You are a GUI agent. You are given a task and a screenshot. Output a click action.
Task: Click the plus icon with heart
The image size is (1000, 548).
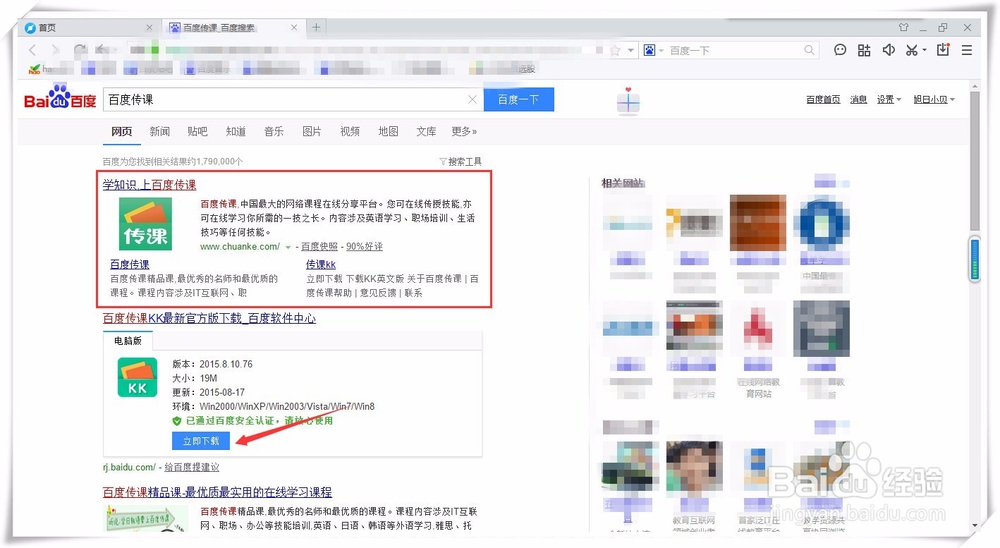pyautogui.click(x=628, y=101)
